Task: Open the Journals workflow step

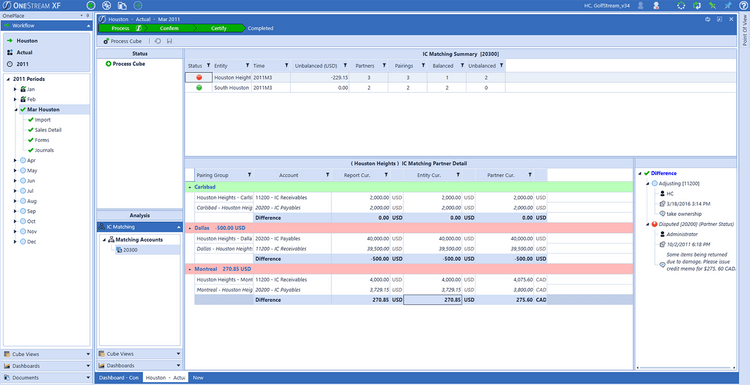Action: 44,150
